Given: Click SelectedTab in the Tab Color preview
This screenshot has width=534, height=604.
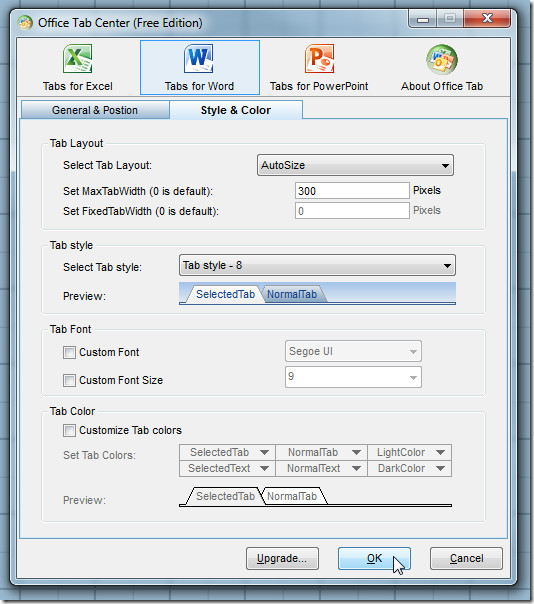Looking at the screenshot, I should 225,496.
